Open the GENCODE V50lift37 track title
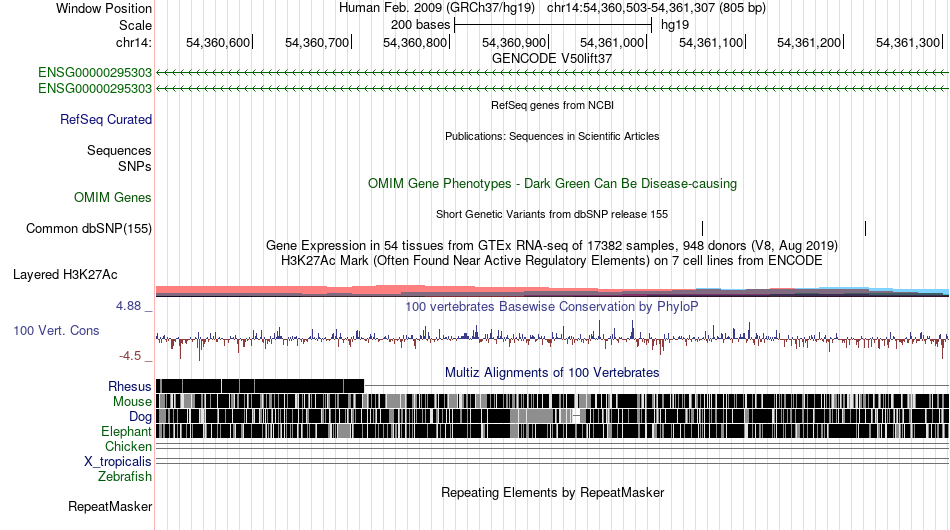This screenshot has width=950, height=530. tap(552, 59)
